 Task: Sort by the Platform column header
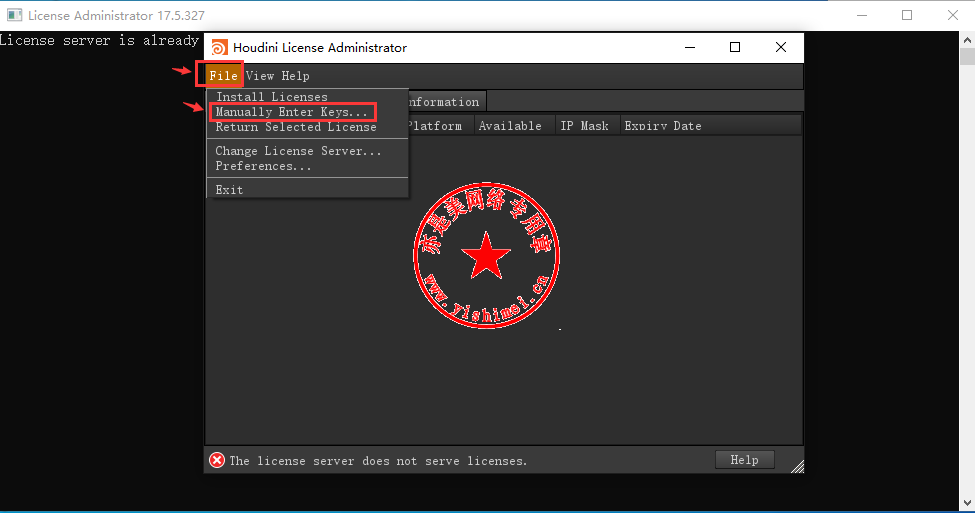[439, 126]
